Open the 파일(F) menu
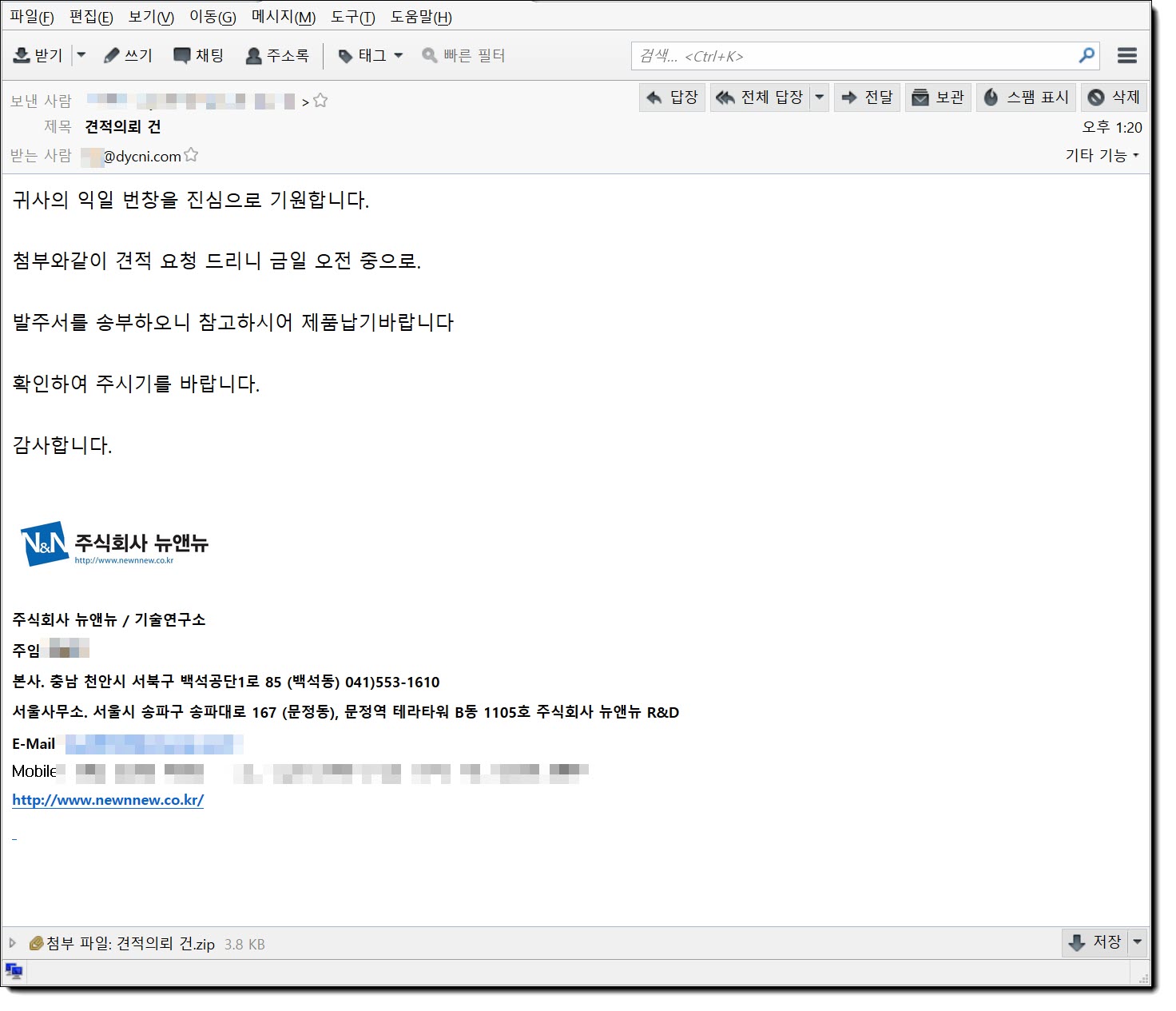Image resolution: width=1176 pixels, height=1011 pixels. point(32,17)
